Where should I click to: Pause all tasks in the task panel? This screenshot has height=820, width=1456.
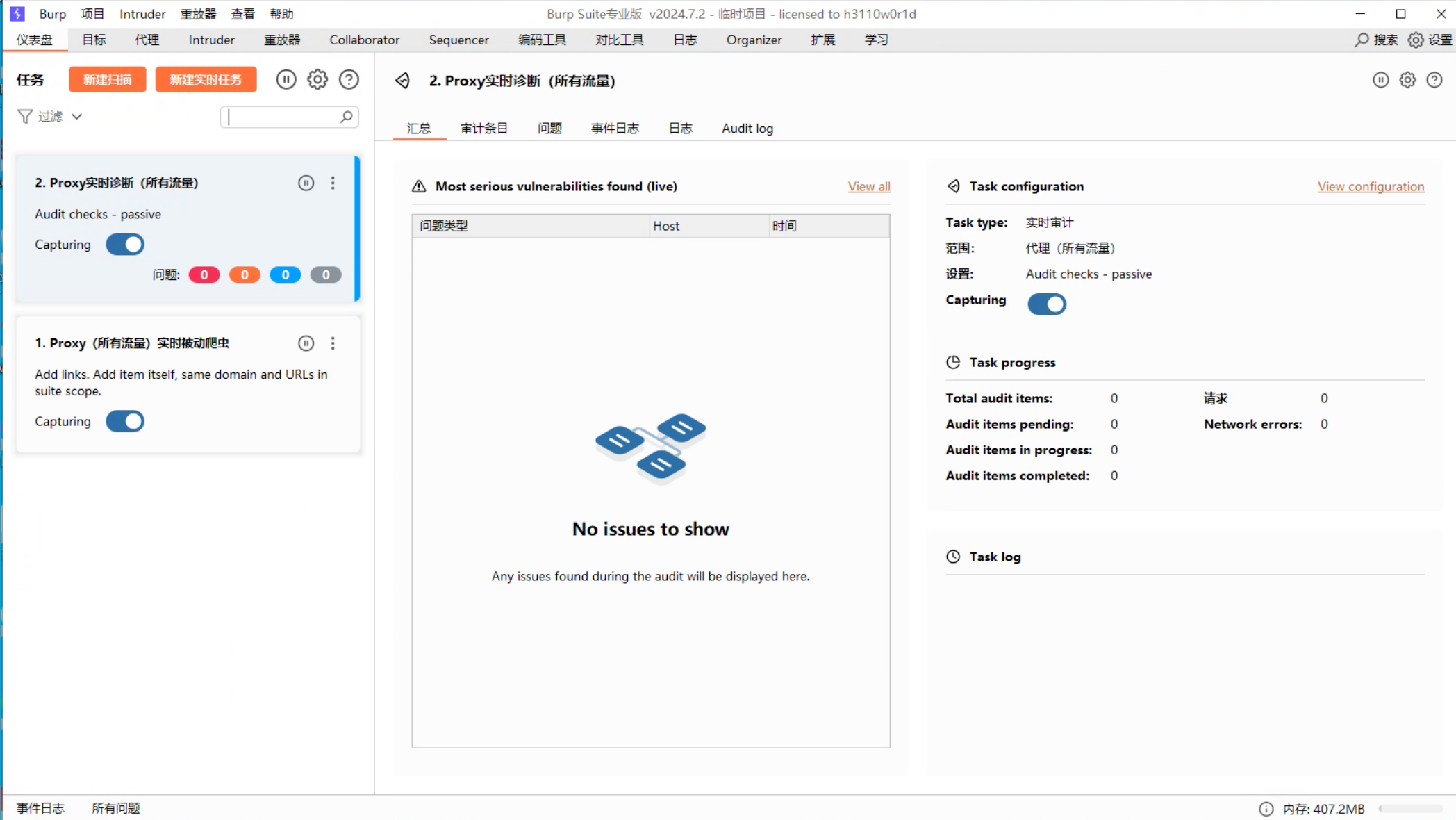tap(286, 79)
